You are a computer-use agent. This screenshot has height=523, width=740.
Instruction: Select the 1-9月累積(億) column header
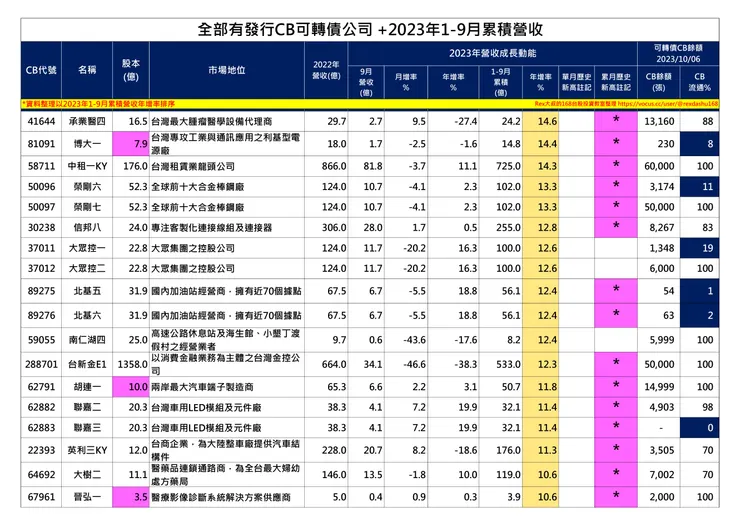coord(500,82)
